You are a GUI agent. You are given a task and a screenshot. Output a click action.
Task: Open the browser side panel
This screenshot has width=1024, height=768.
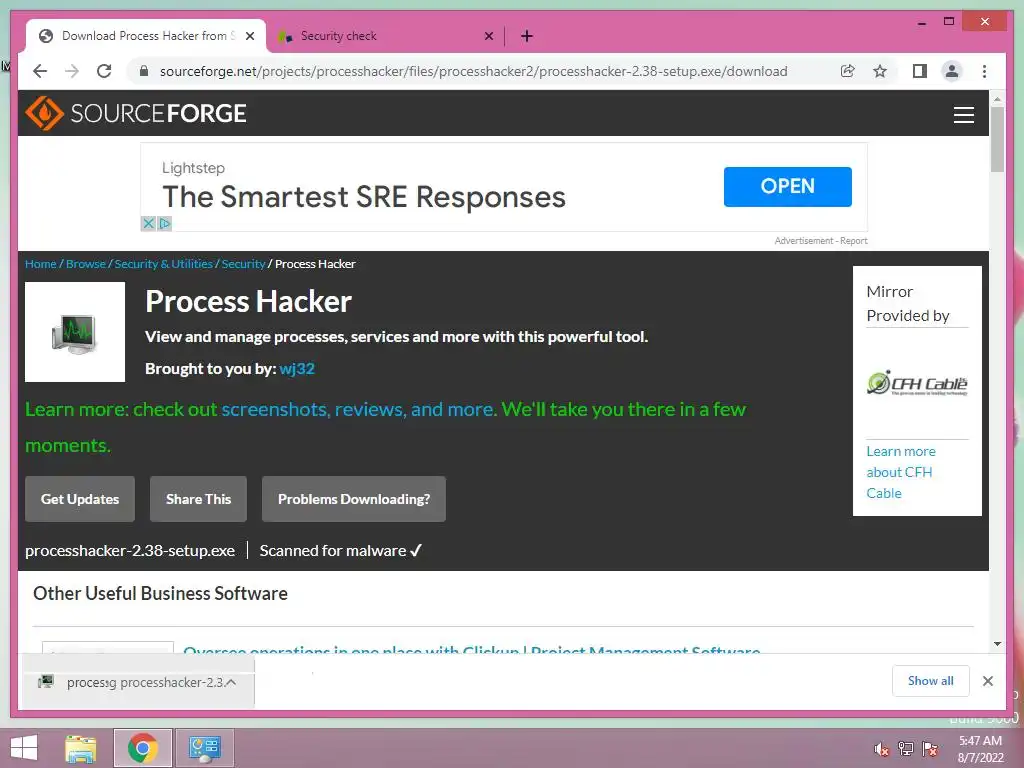coord(920,71)
